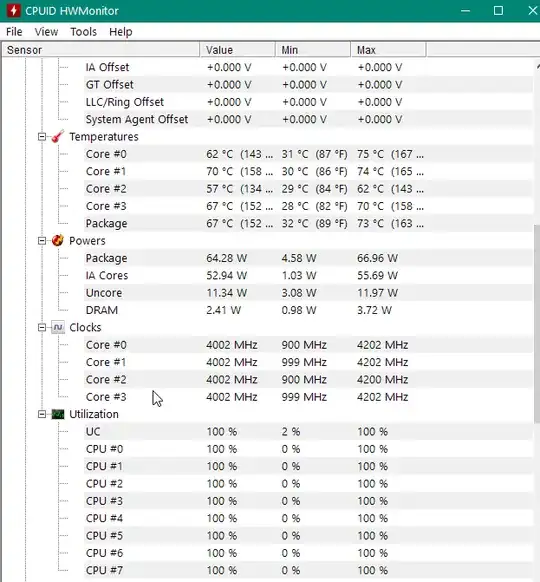Image resolution: width=540 pixels, height=582 pixels.
Task: Click the Temperatures section label
Action: (104, 137)
